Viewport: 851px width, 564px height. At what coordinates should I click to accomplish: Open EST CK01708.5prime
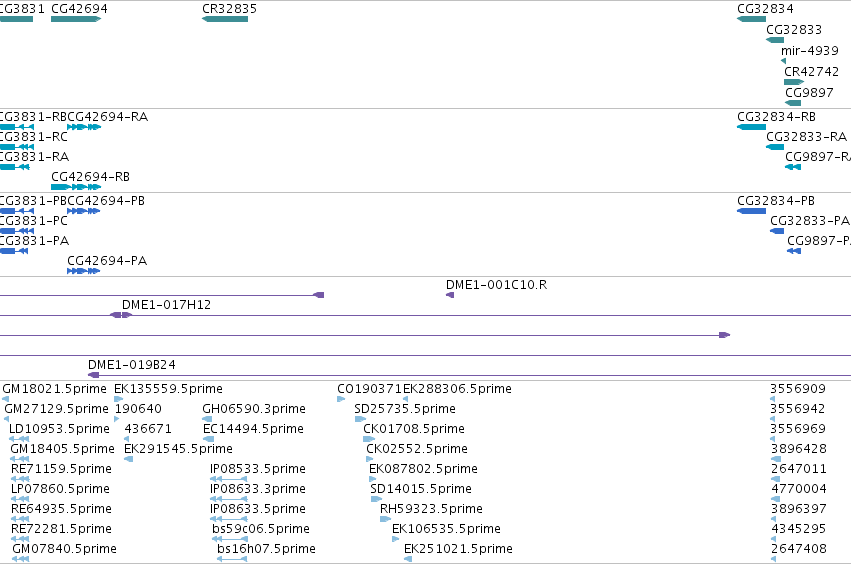coord(414,429)
